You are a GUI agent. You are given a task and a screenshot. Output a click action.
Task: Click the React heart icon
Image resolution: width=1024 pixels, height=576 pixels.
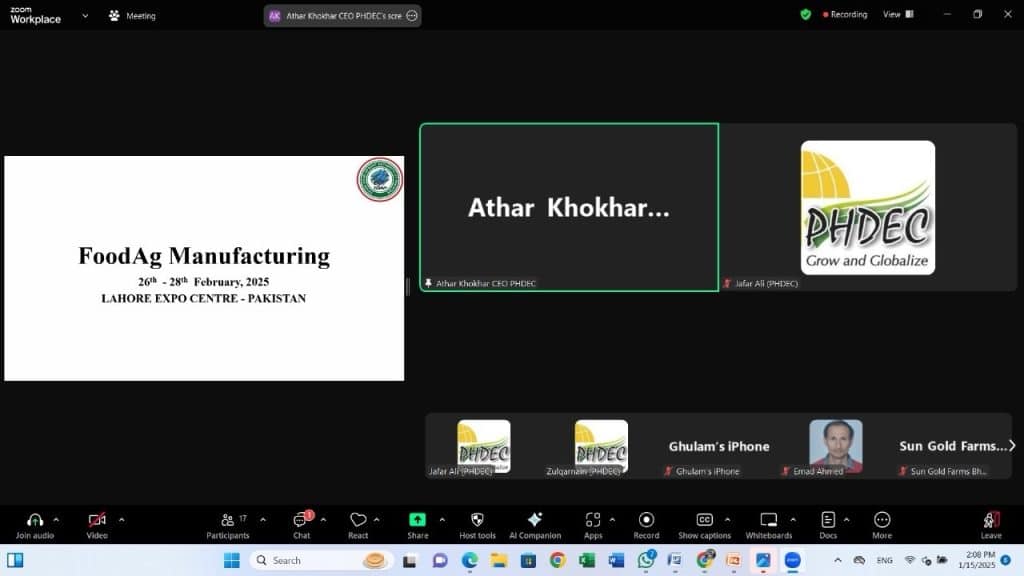tap(358, 521)
